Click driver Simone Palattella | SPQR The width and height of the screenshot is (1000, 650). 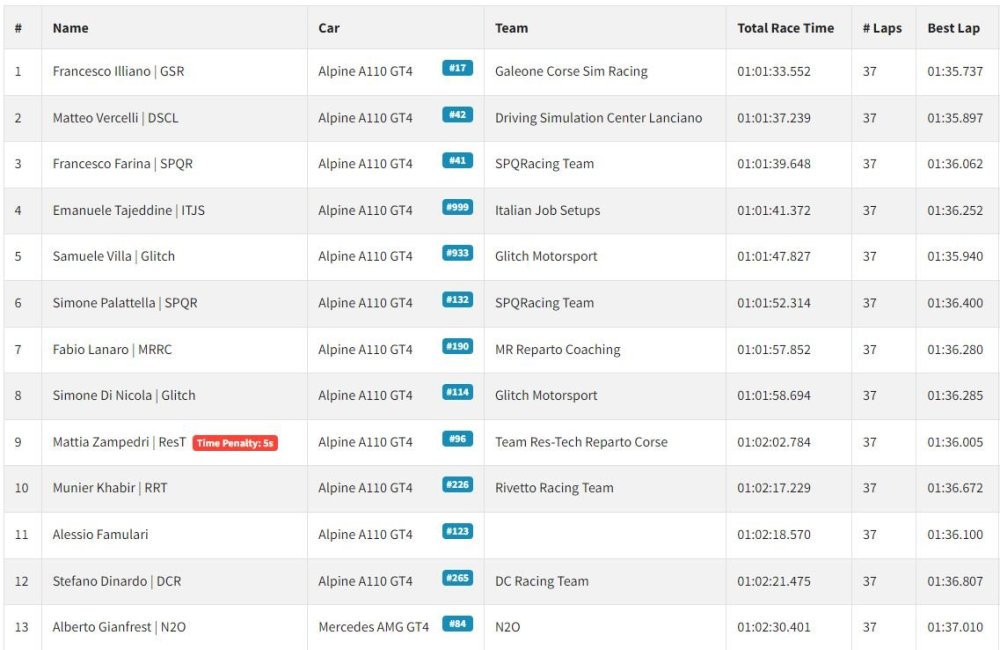125,303
